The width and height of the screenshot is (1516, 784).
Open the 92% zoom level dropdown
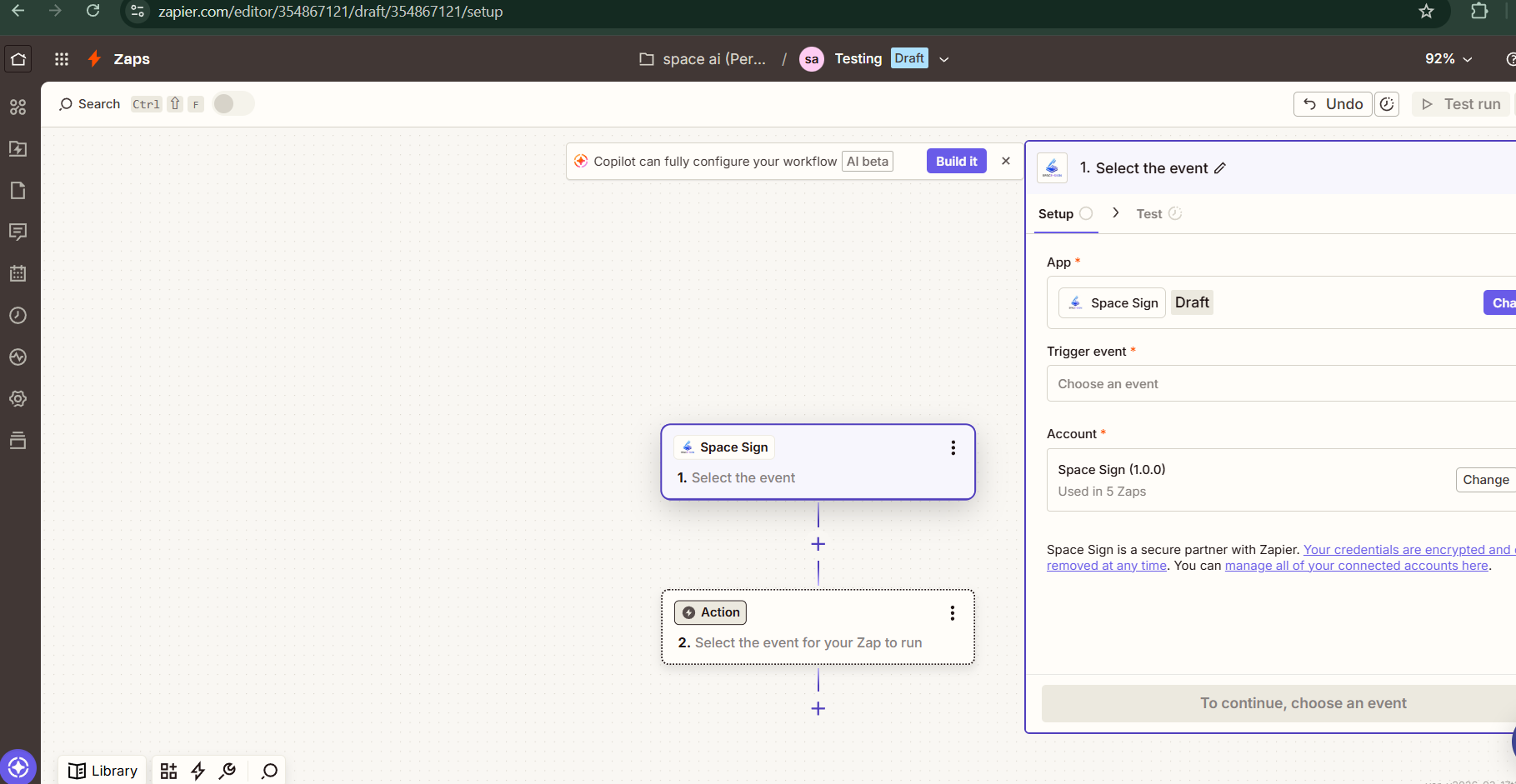(1448, 59)
